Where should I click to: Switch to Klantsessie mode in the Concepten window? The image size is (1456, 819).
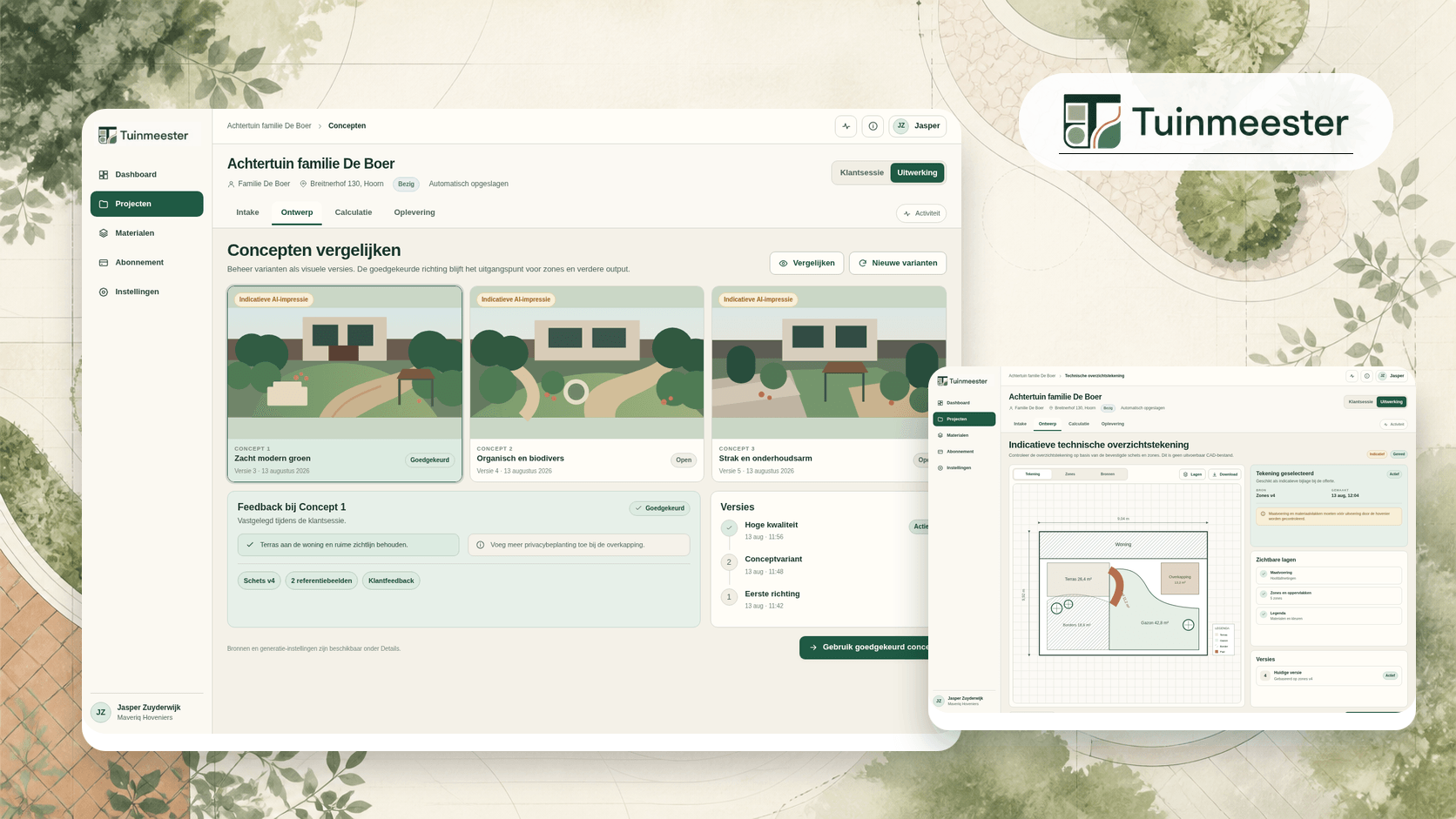click(x=861, y=172)
